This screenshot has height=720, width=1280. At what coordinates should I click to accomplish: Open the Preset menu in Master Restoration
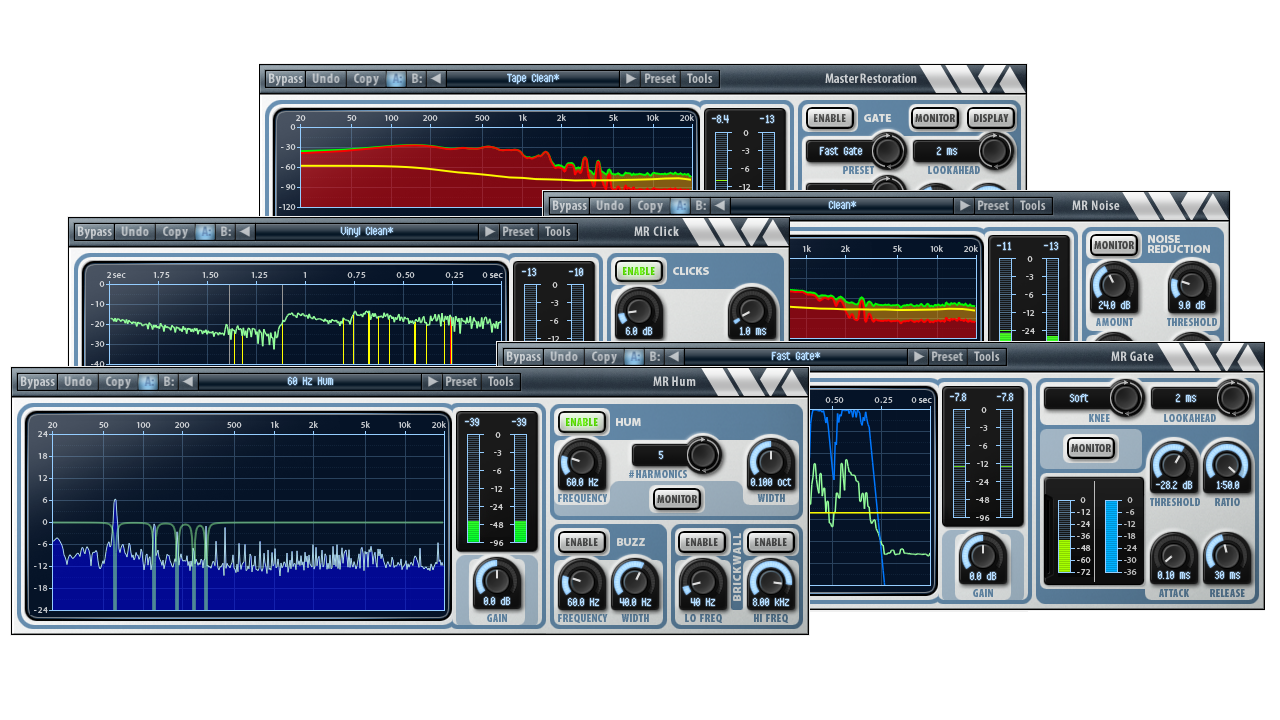(660, 78)
